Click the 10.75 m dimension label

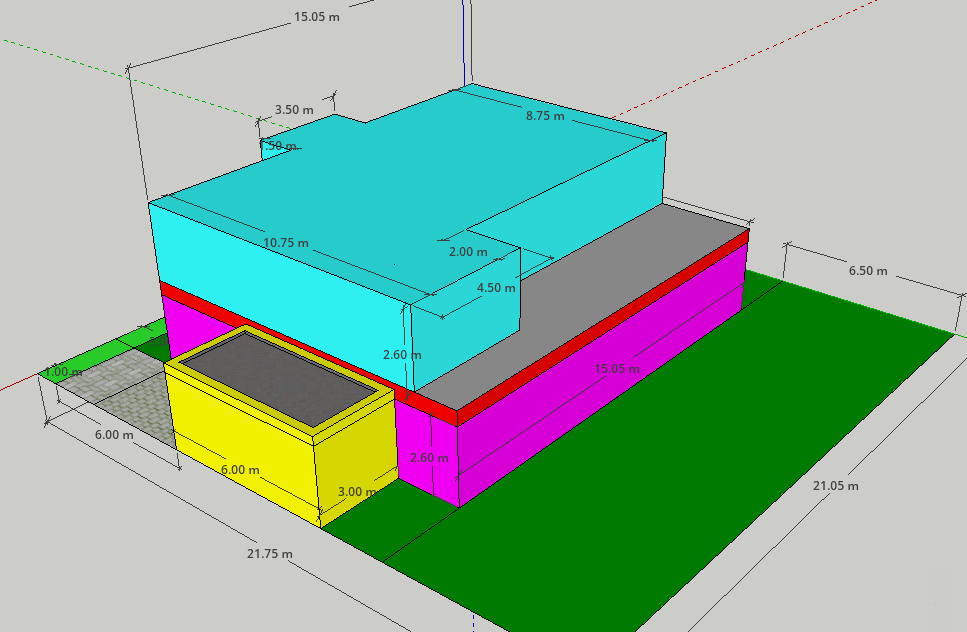pos(286,243)
